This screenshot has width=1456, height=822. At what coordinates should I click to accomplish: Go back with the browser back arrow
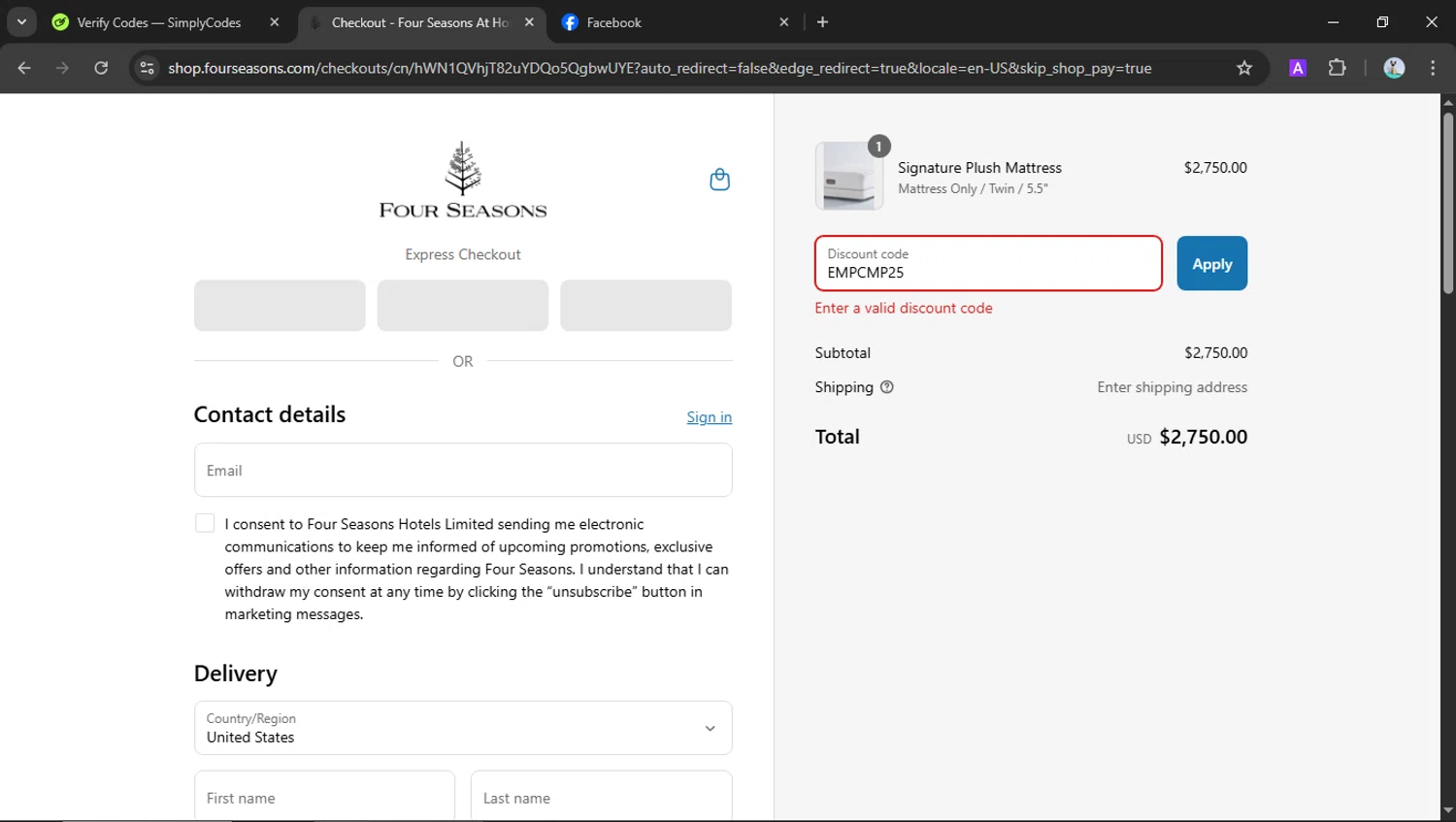[24, 68]
